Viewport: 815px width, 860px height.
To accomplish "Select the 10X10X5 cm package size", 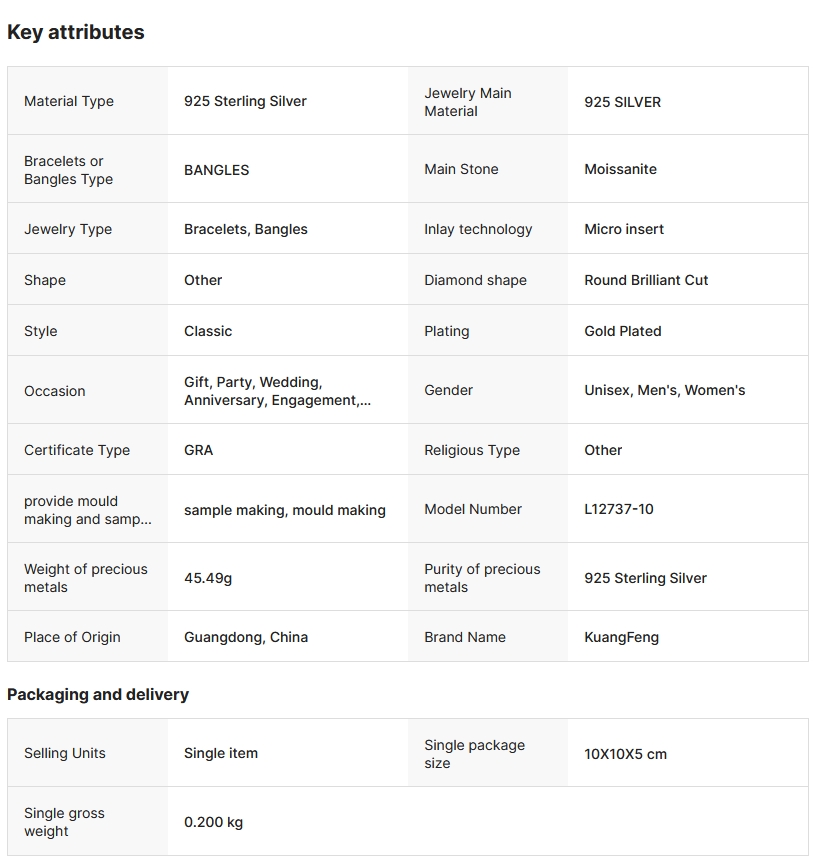I will (x=625, y=754).
